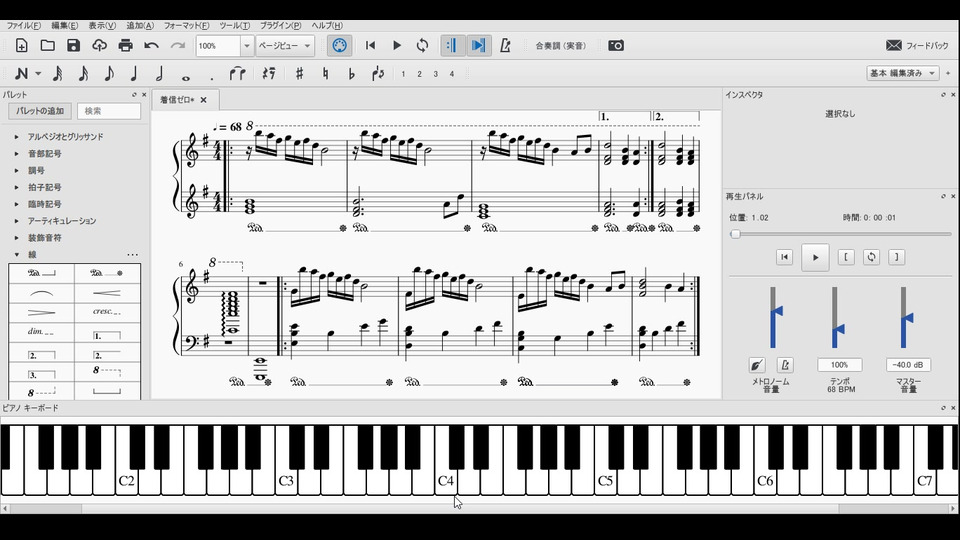Click the print icon in toolbar

coord(125,46)
